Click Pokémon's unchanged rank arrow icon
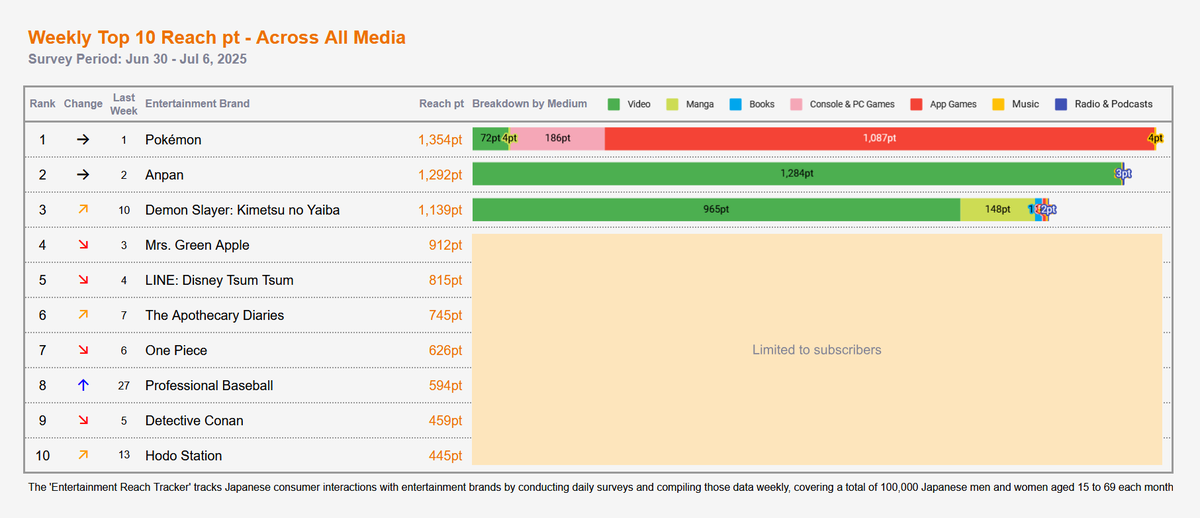The height and width of the screenshot is (518, 1200). [83, 140]
